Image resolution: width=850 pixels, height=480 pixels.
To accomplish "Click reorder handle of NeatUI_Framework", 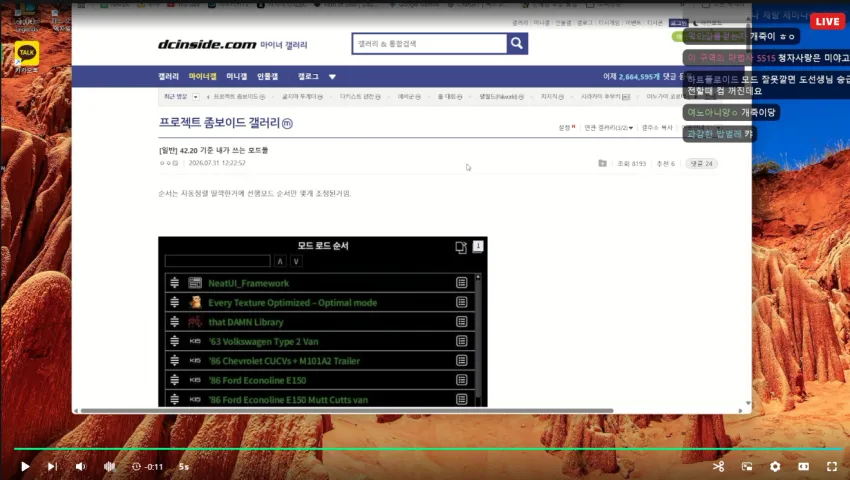I will [x=175, y=283].
